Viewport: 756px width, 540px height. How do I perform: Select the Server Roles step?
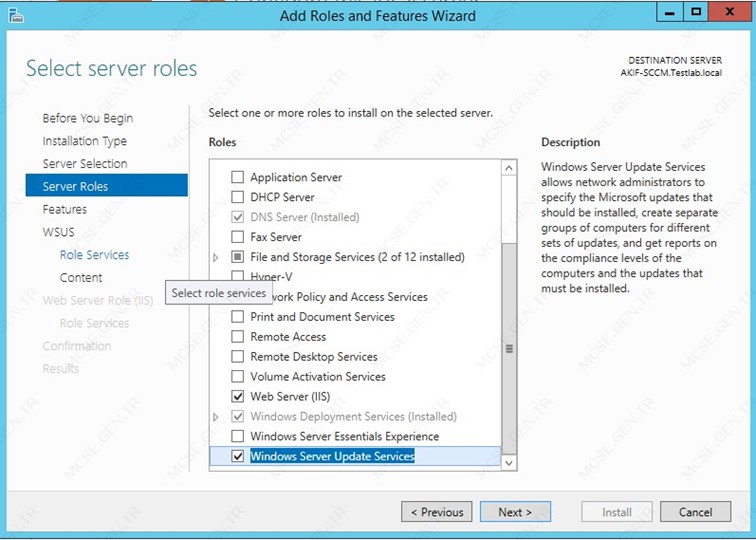(x=107, y=186)
